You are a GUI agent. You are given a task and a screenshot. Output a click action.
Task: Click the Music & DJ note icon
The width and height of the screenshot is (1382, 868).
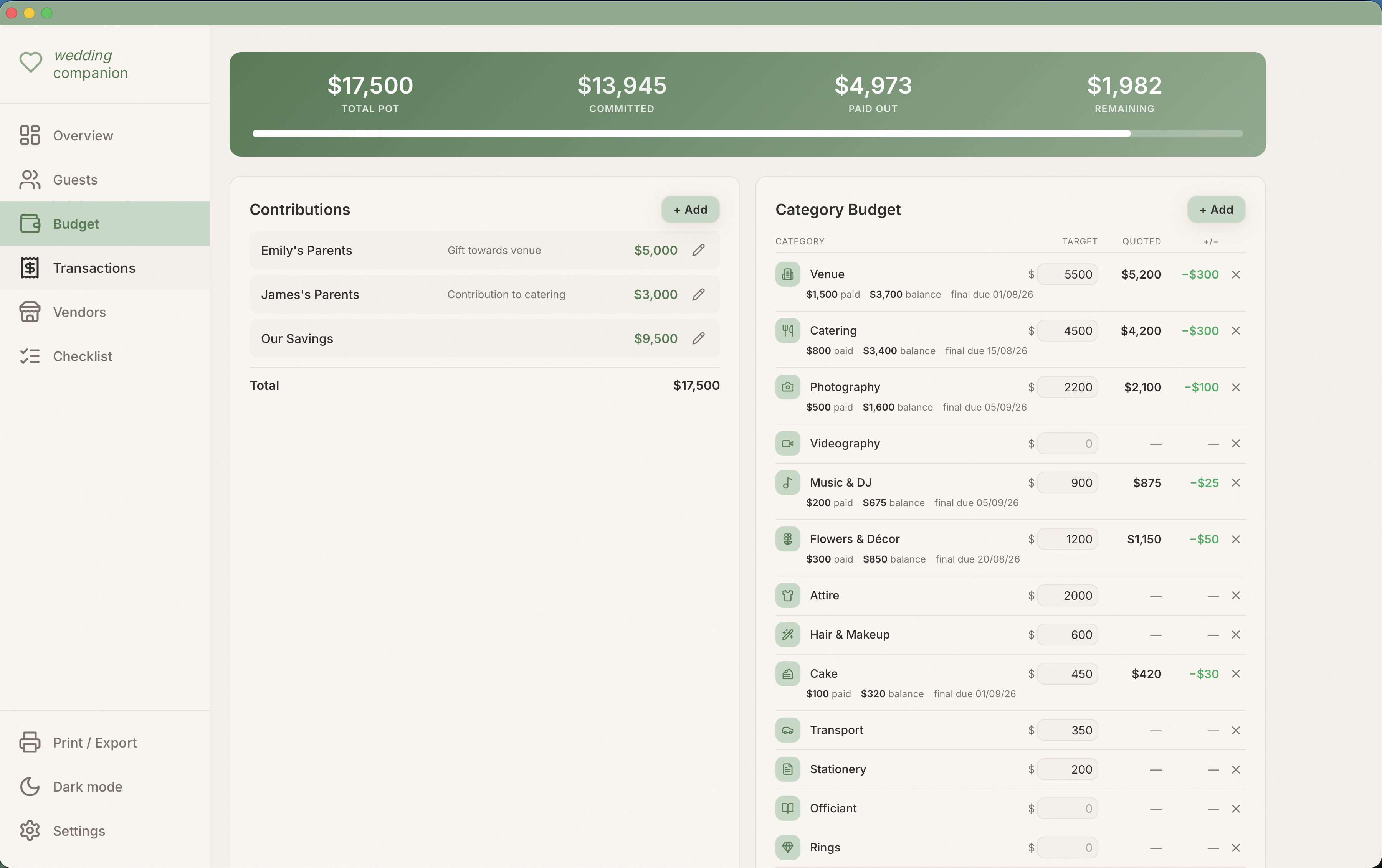pyautogui.click(x=787, y=482)
